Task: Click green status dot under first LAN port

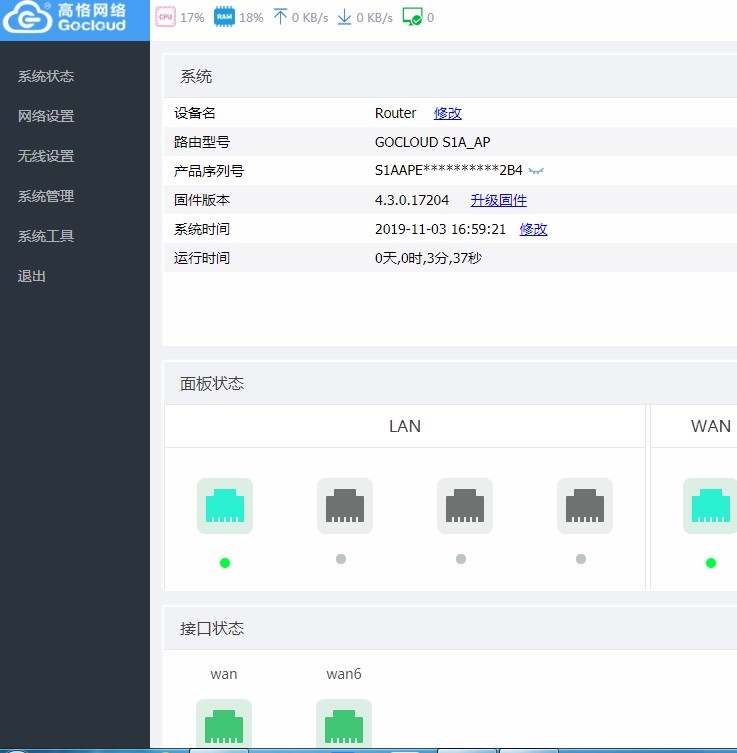Action: (x=225, y=563)
